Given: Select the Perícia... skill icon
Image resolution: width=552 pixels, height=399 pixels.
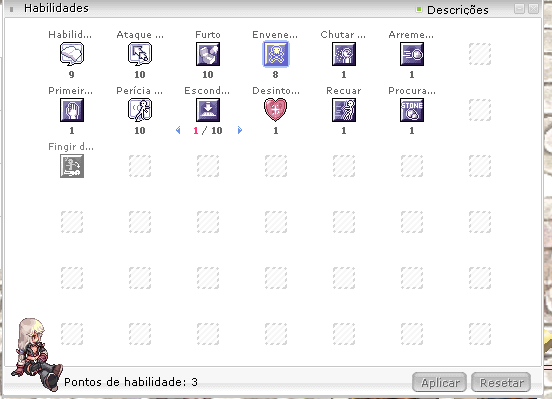Looking at the screenshot, I should tap(140, 110).
